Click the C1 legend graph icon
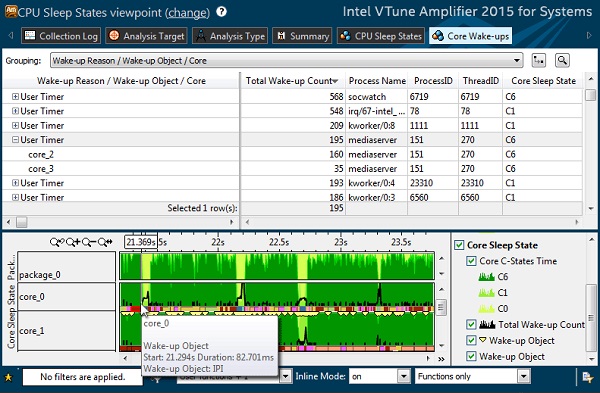This screenshot has width=600, height=393. 486,292
